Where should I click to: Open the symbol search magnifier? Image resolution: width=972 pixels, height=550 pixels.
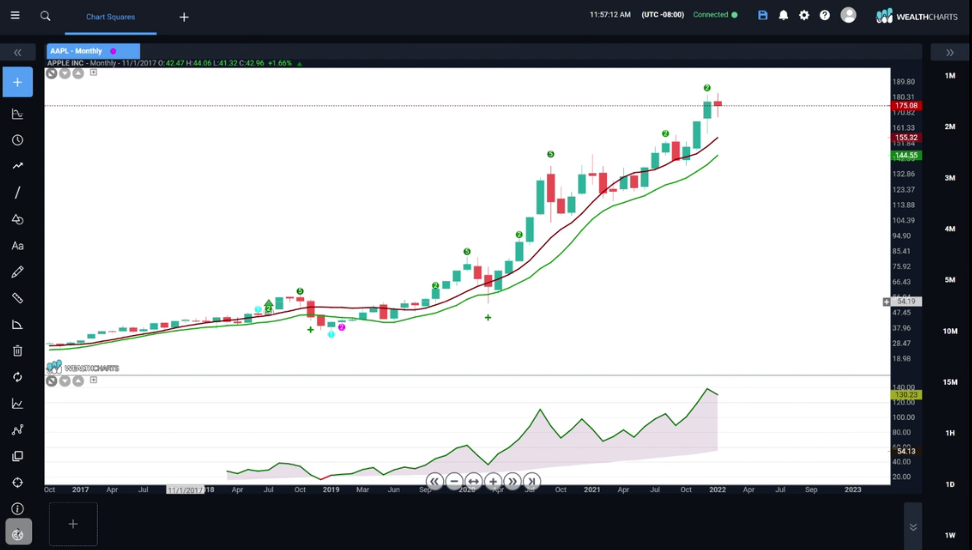coord(45,16)
